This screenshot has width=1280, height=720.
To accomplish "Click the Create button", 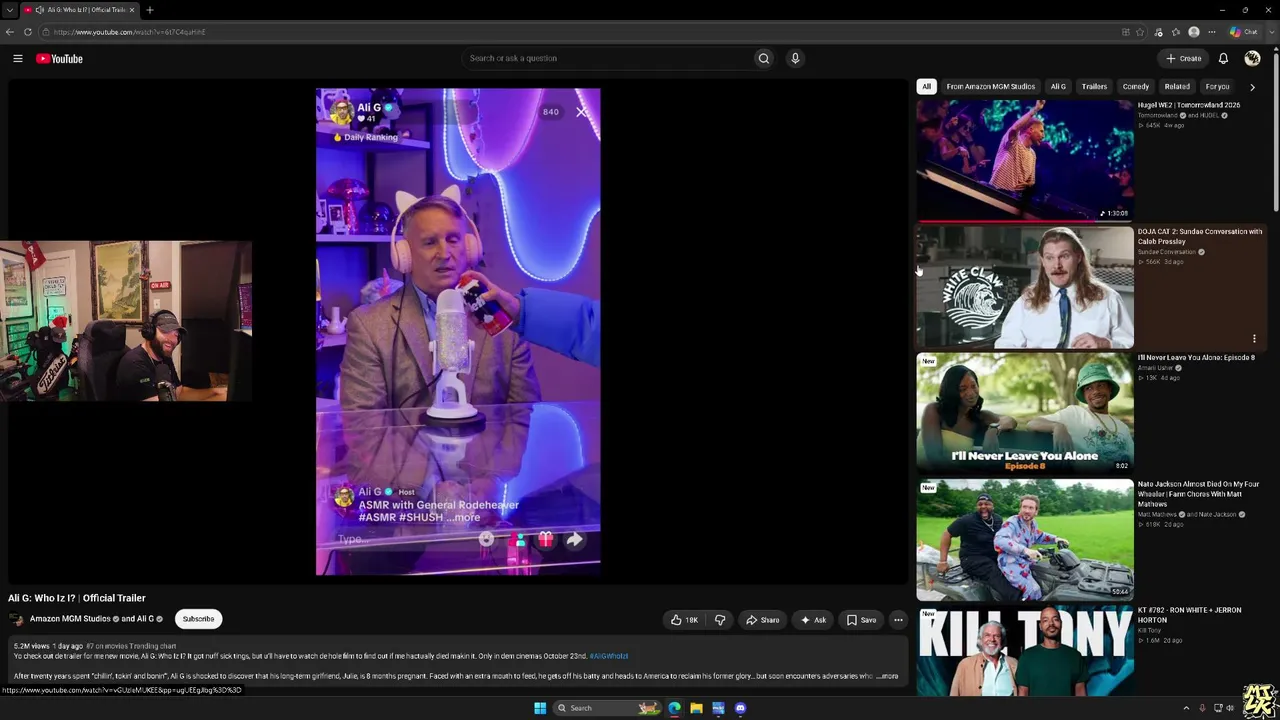I will 1183,59.
